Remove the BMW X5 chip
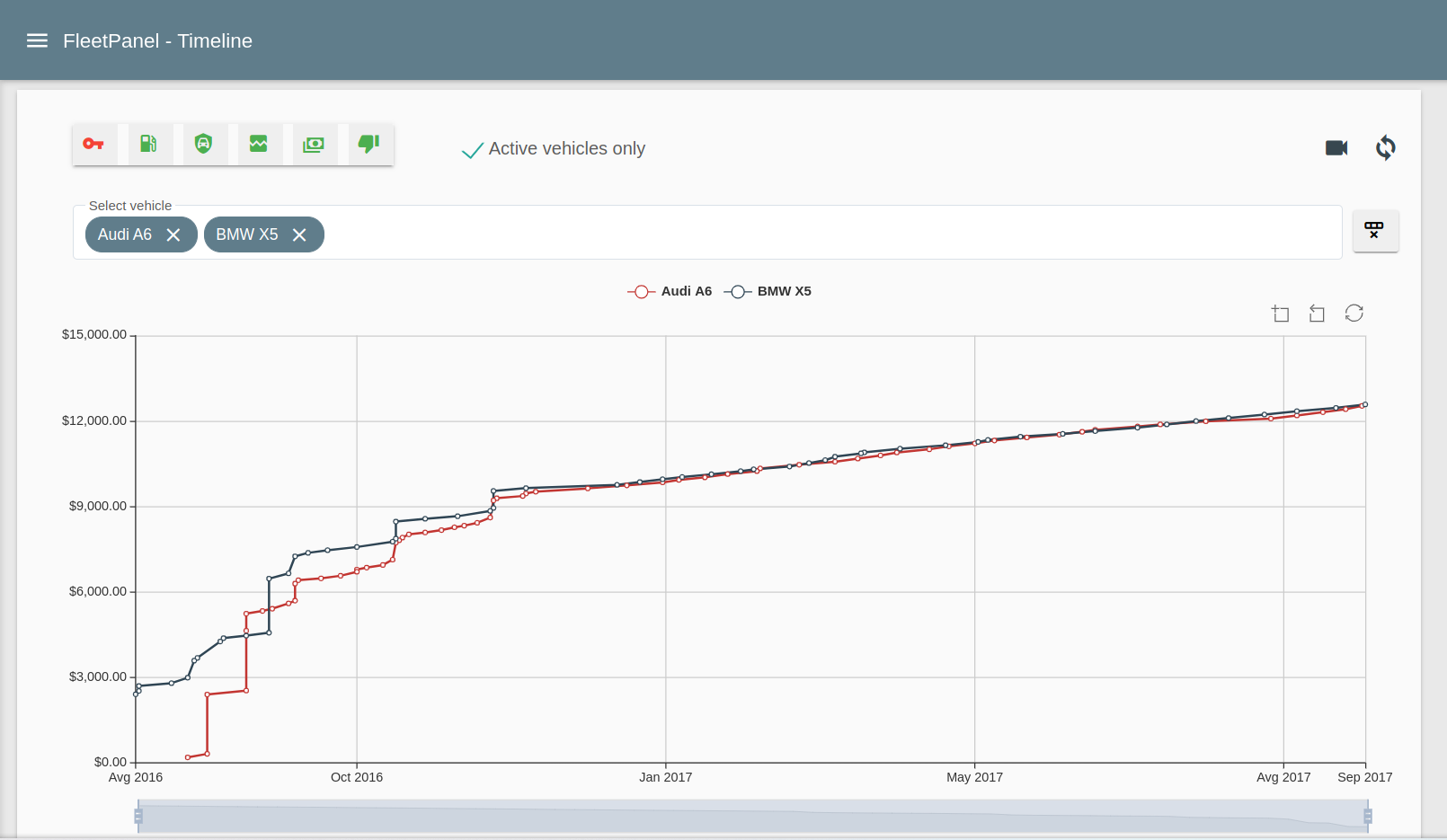Viewport: 1447px width, 840px height. (299, 234)
